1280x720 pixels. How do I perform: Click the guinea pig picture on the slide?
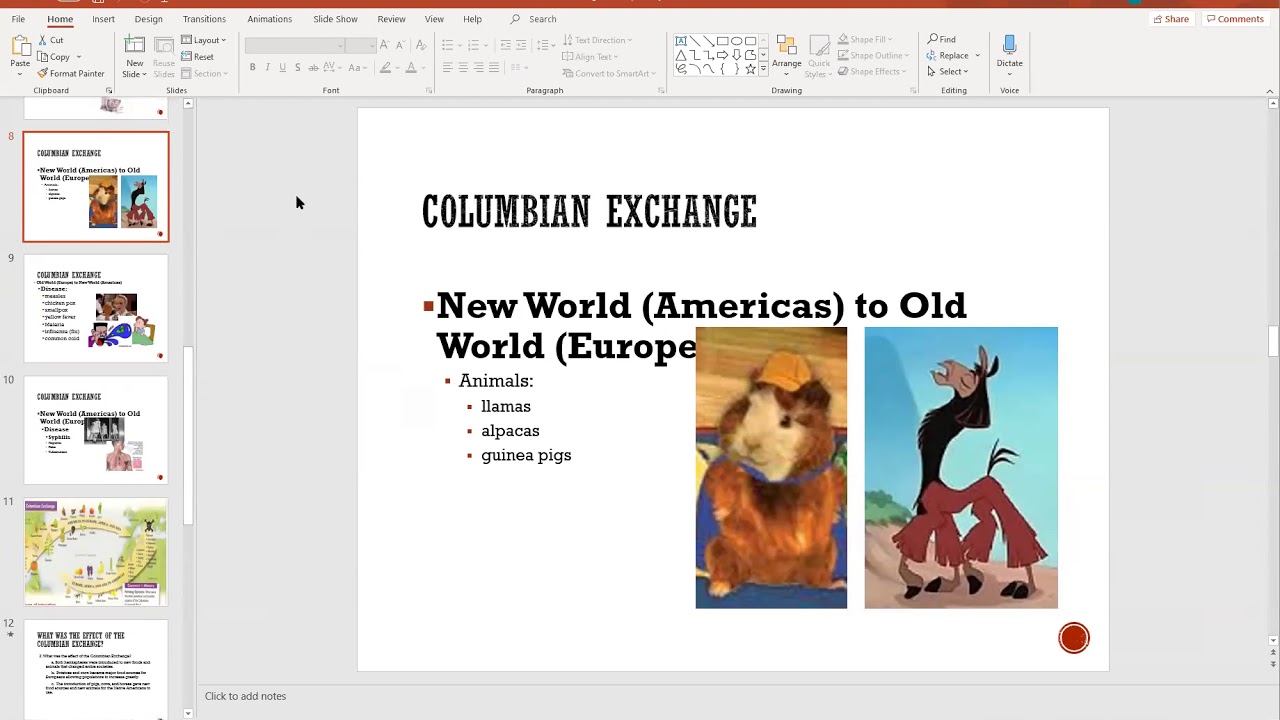click(771, 467)
